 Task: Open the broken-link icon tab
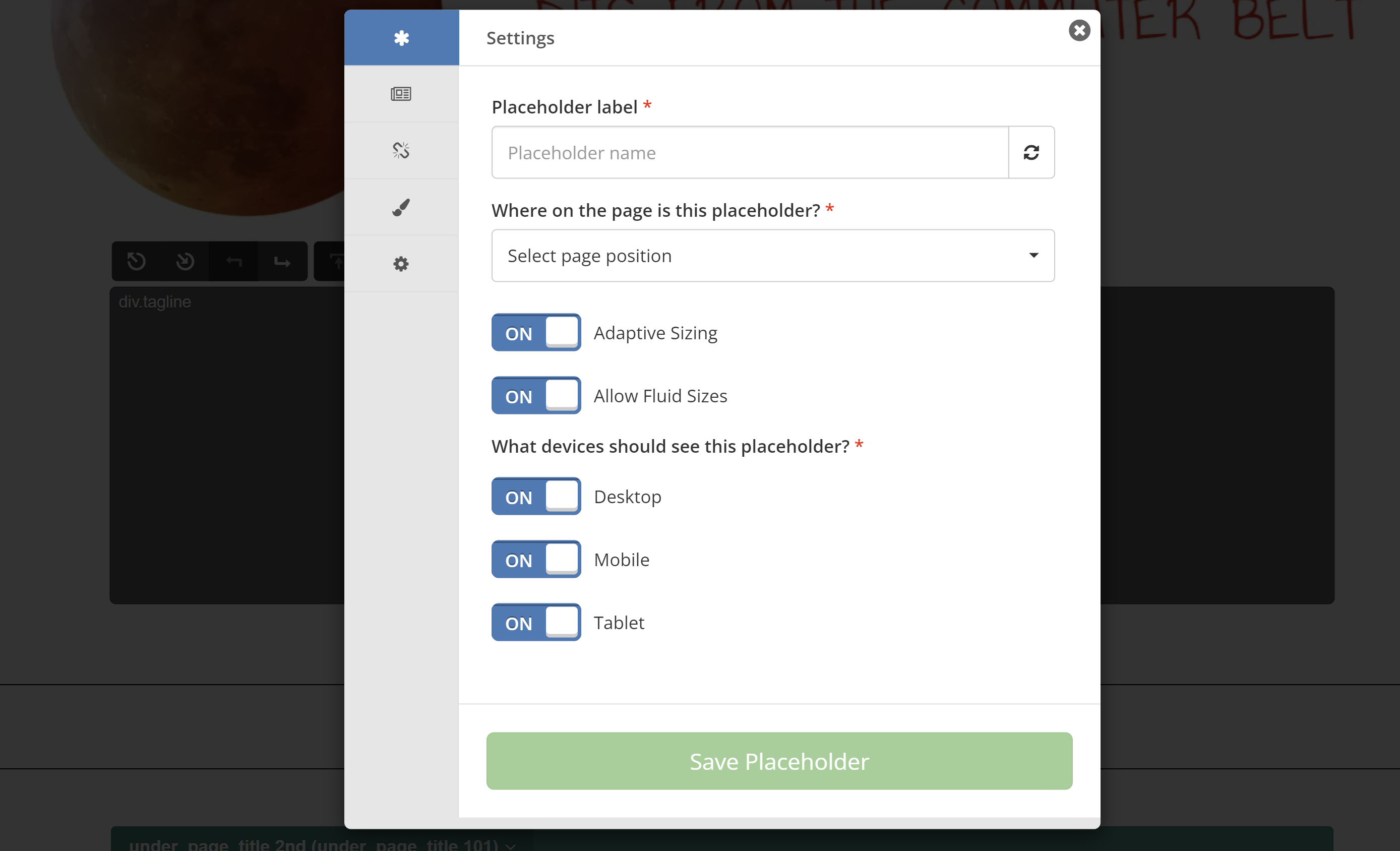(401, 151)
